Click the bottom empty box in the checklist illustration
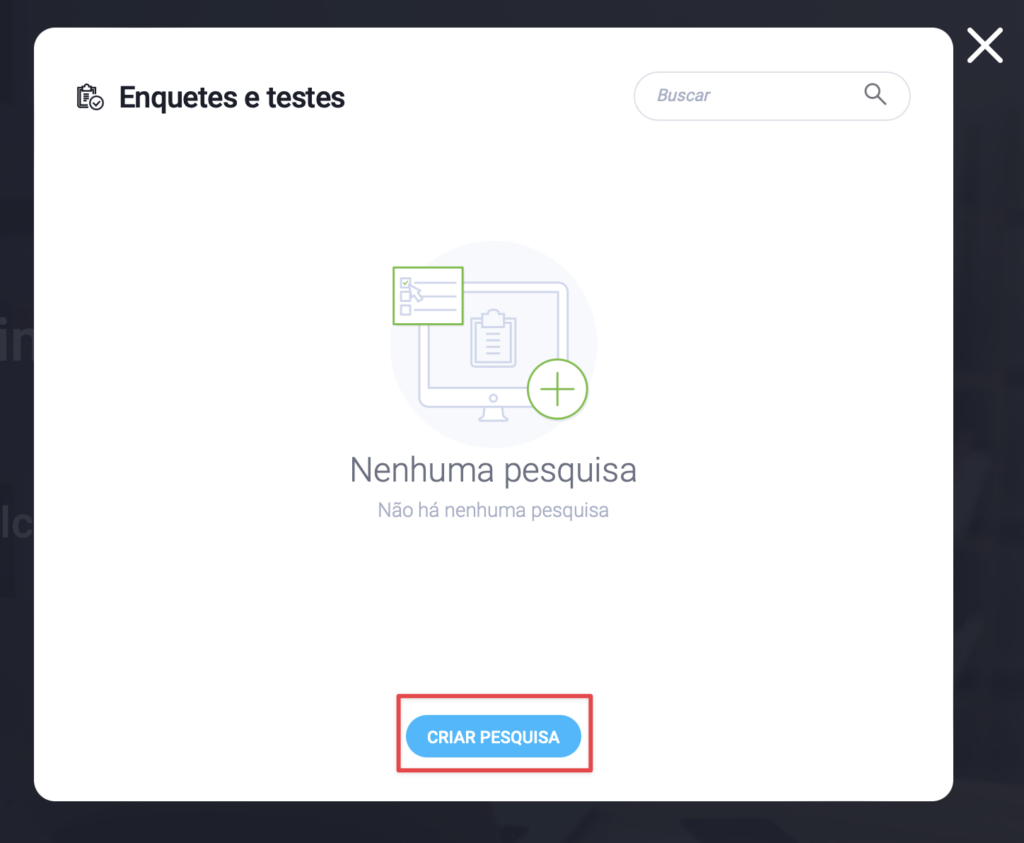The width and height of the screenshot is (1024, 843). click(406, 310)
